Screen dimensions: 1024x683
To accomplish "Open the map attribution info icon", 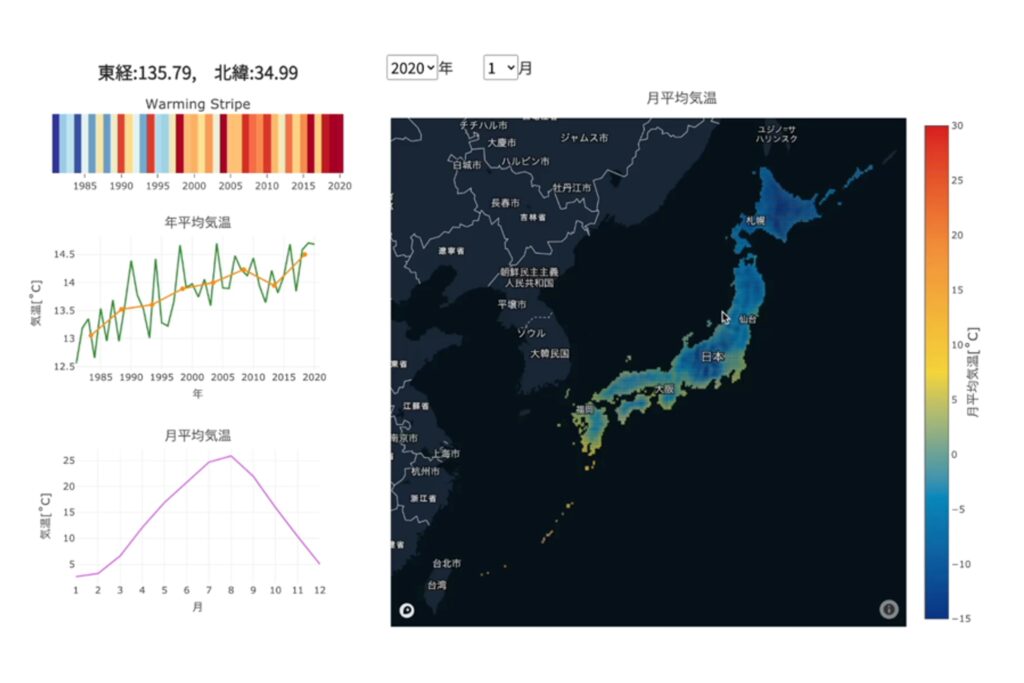I will 888,609.
